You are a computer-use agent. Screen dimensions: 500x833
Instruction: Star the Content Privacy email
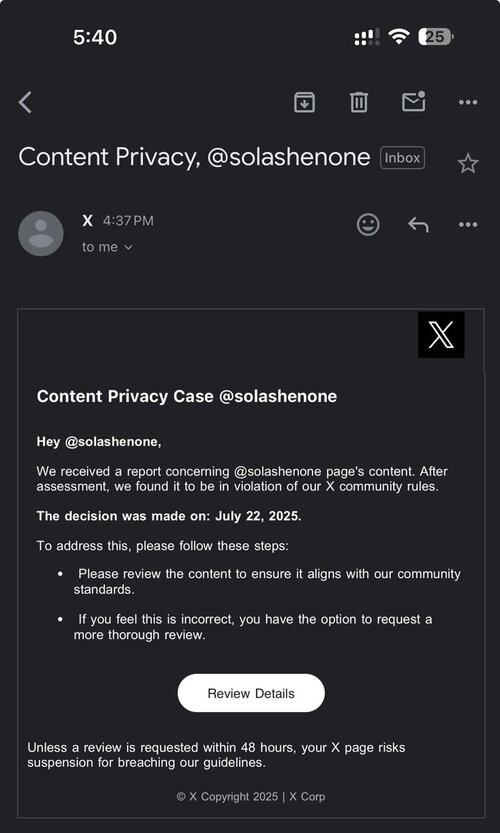(468, 164)
